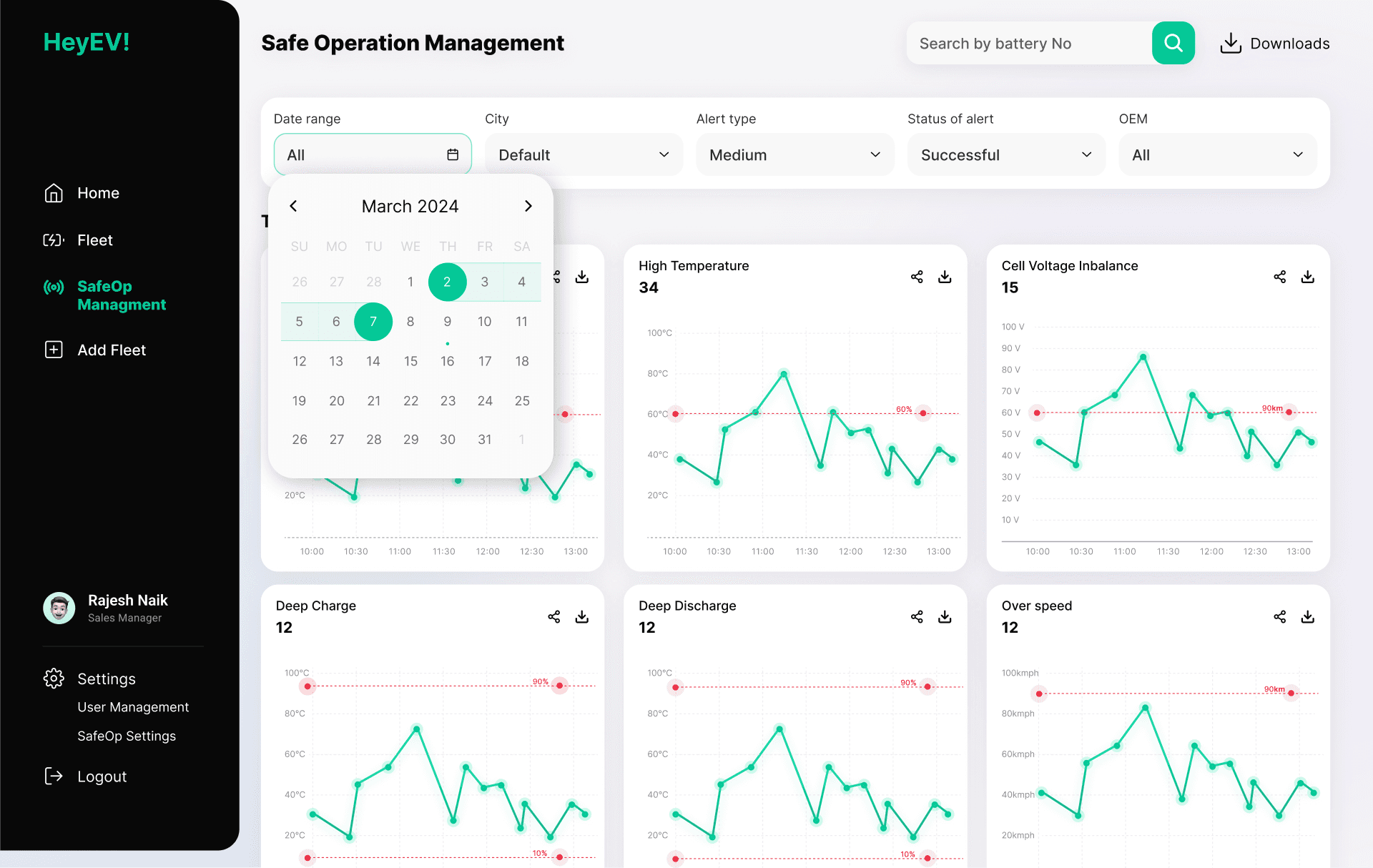The image size is (1373, 868).
Task: Open the City dropdown
Action: click(x=584, y=154)
